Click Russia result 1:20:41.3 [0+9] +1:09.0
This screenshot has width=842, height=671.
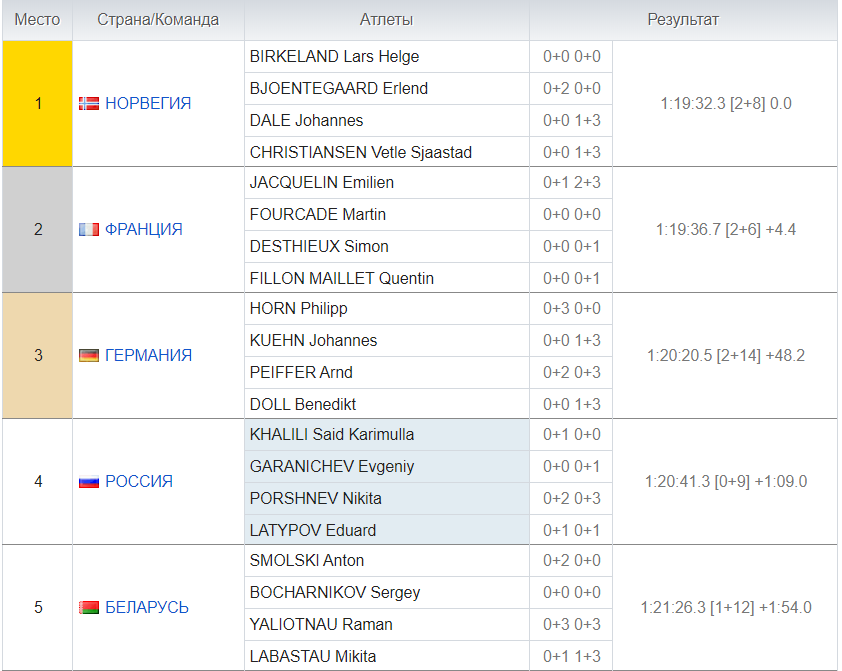click(x=726, y=482)
